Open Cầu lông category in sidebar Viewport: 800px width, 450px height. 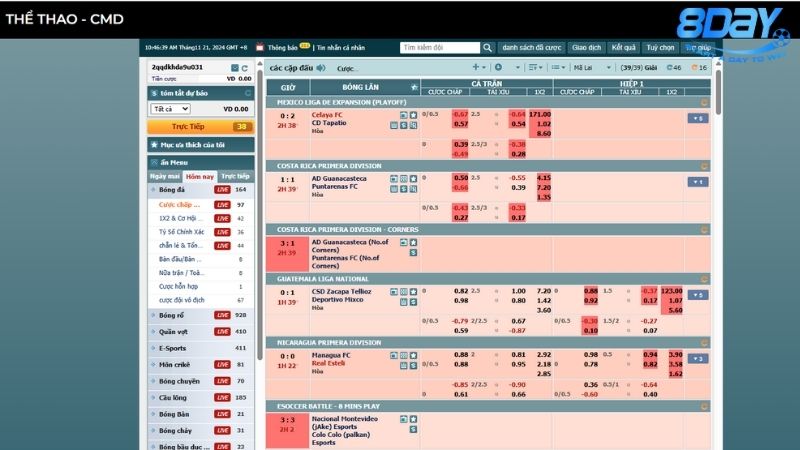[201, 397]
